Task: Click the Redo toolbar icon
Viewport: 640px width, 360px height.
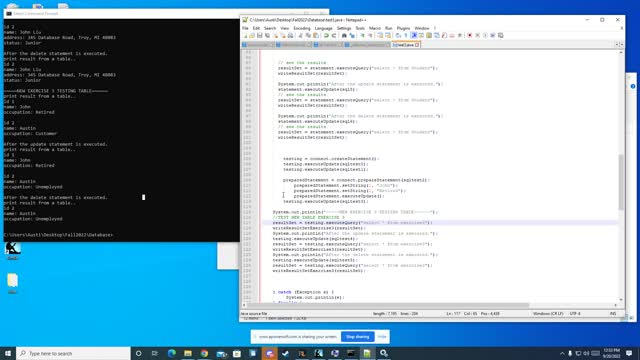Action: click(333, 36)
